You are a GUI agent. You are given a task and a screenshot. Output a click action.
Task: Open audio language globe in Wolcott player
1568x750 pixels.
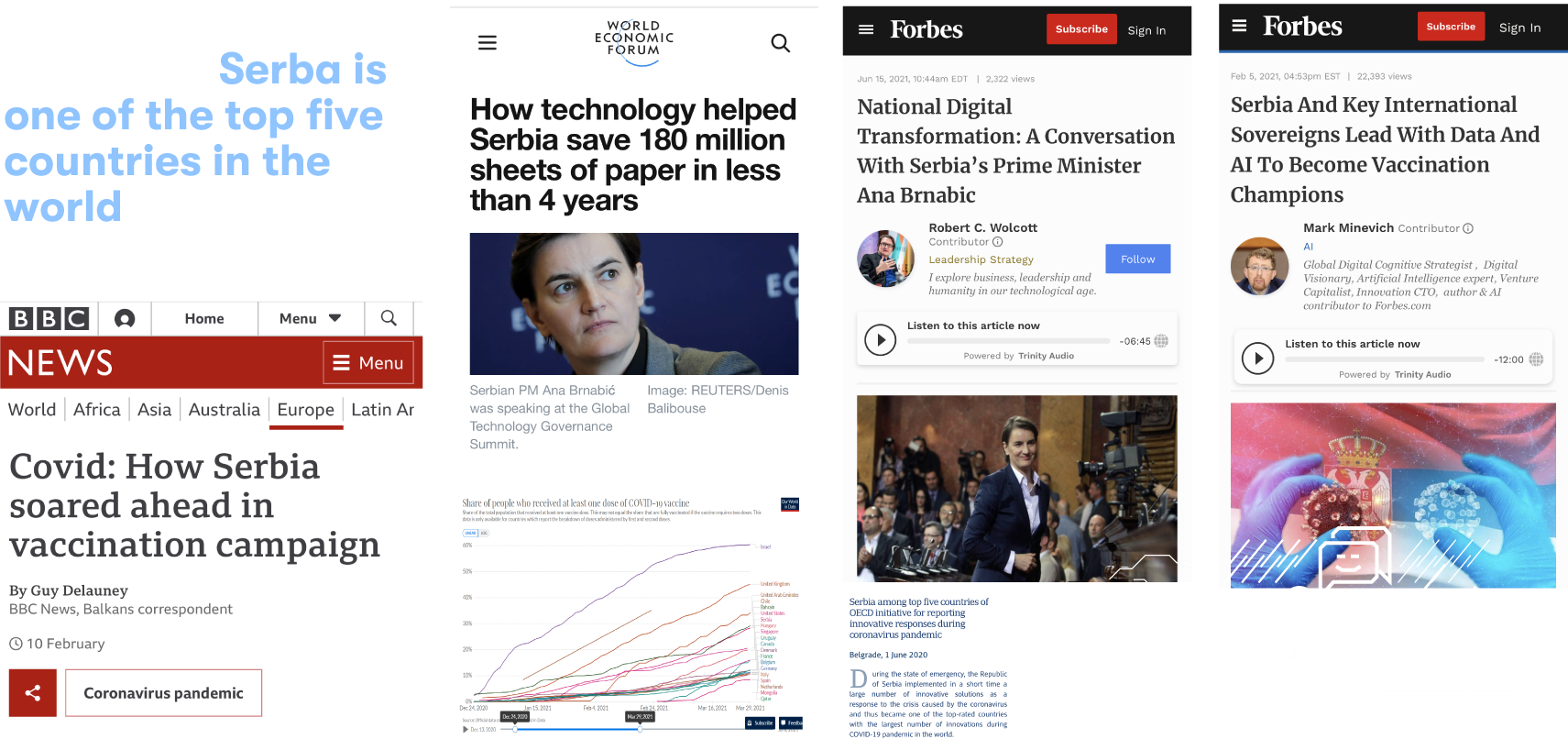(1161, 341)
